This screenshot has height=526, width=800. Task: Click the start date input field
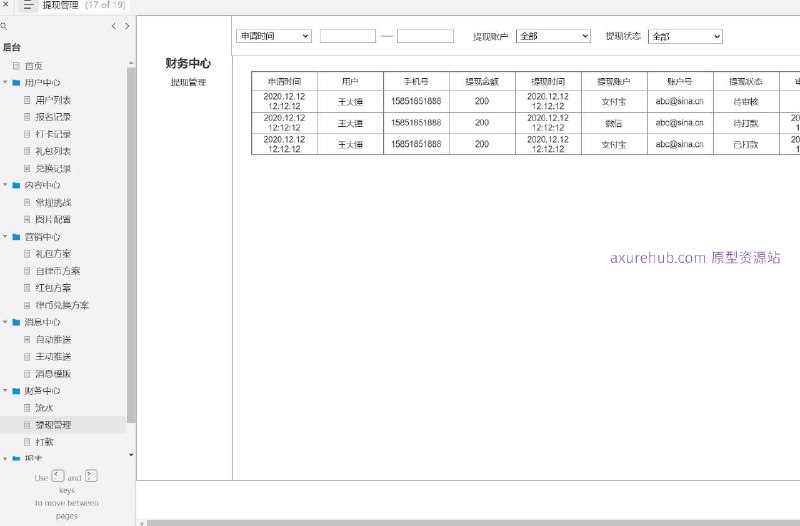click(347, 36)
